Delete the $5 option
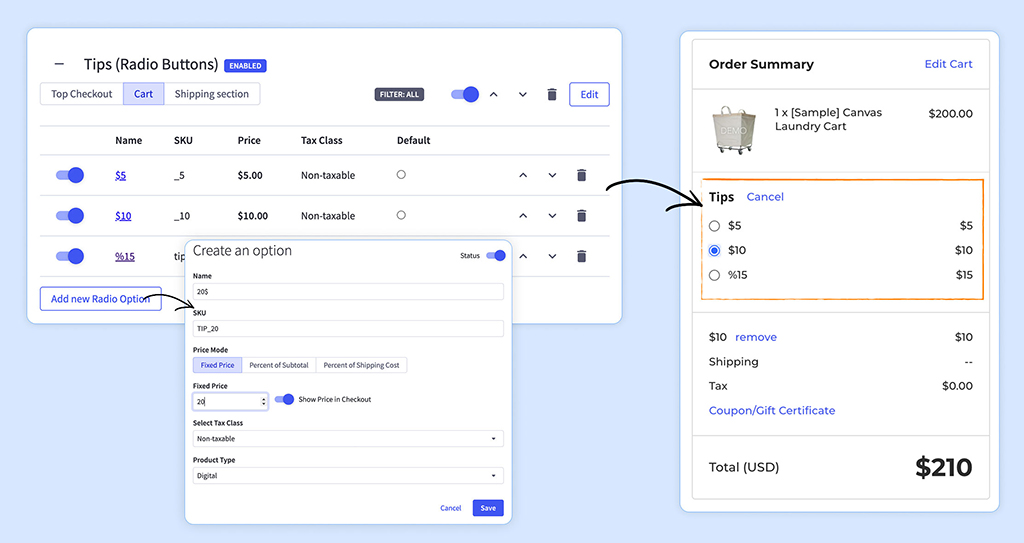 point(581,175)
